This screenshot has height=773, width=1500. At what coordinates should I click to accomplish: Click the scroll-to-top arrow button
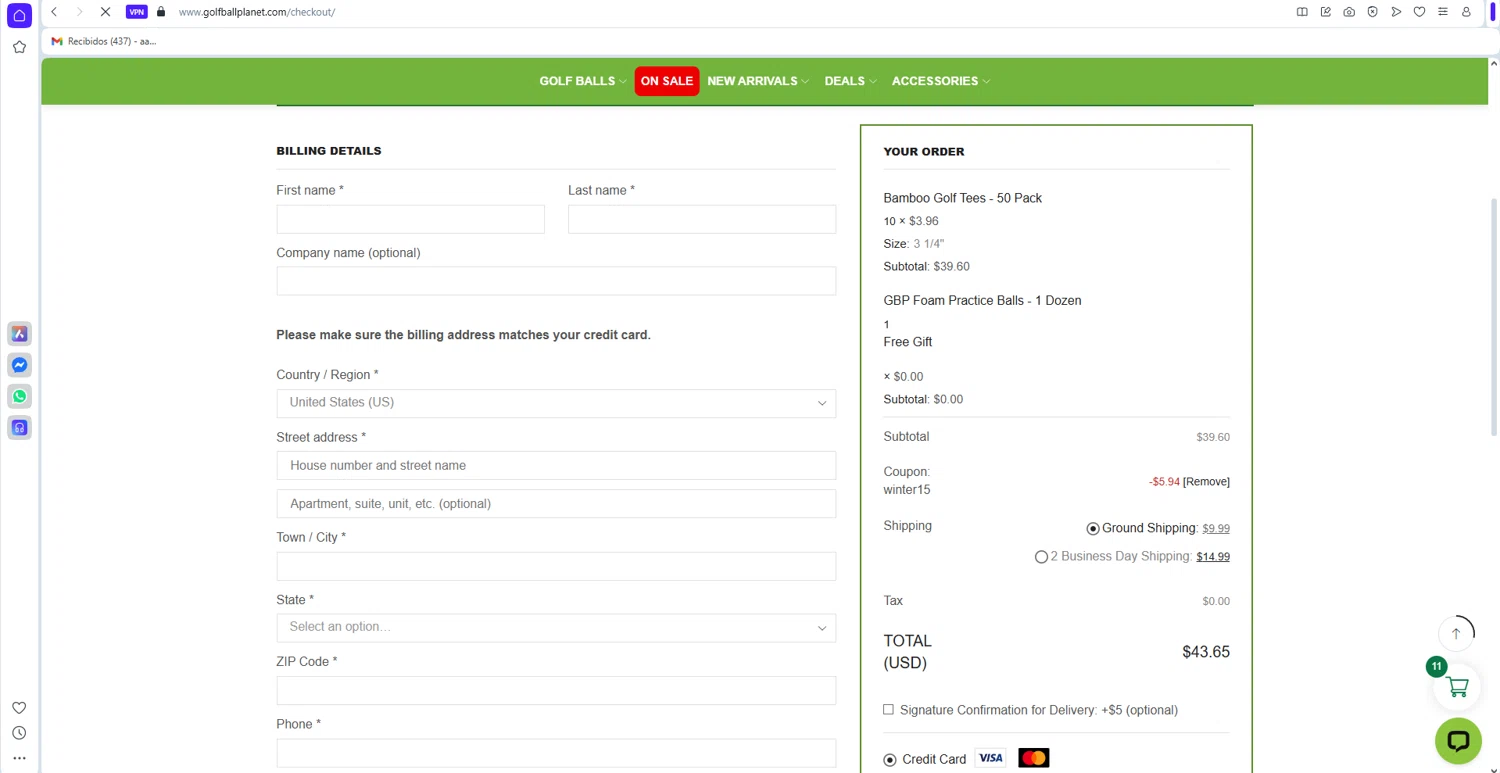coord(1456,633)
